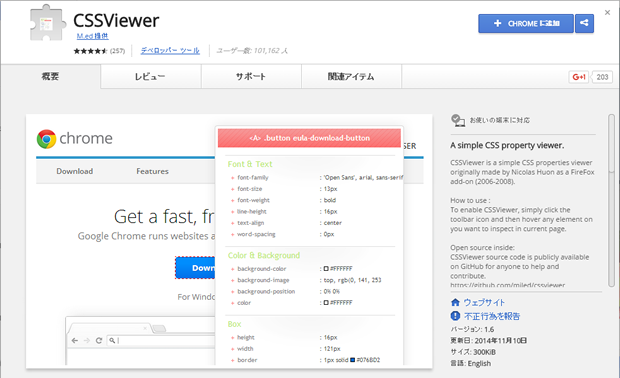Click the background-color #FFFFFF swatch

pyautogui.click(x=326, y=268)
